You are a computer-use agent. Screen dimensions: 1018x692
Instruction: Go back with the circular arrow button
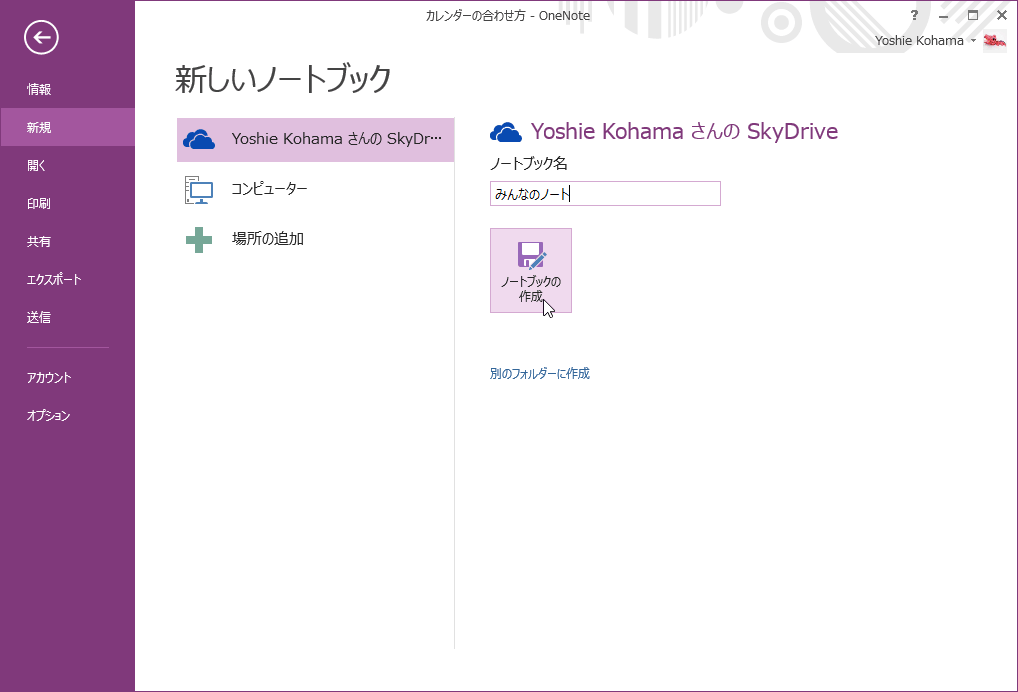click(41, 38)
